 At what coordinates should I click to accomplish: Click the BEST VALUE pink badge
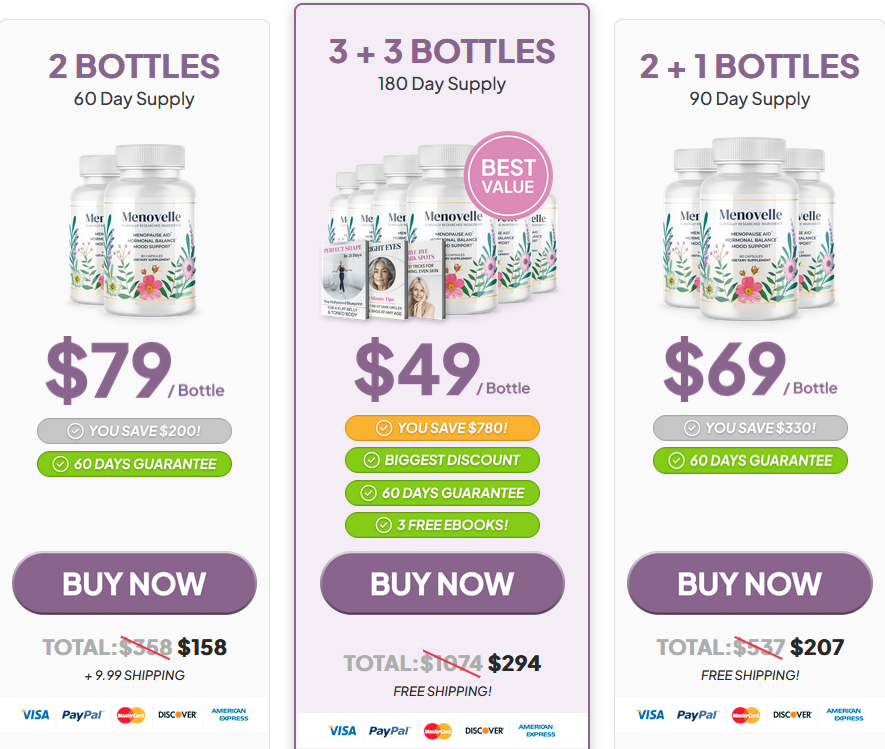[x=508, y=176]
